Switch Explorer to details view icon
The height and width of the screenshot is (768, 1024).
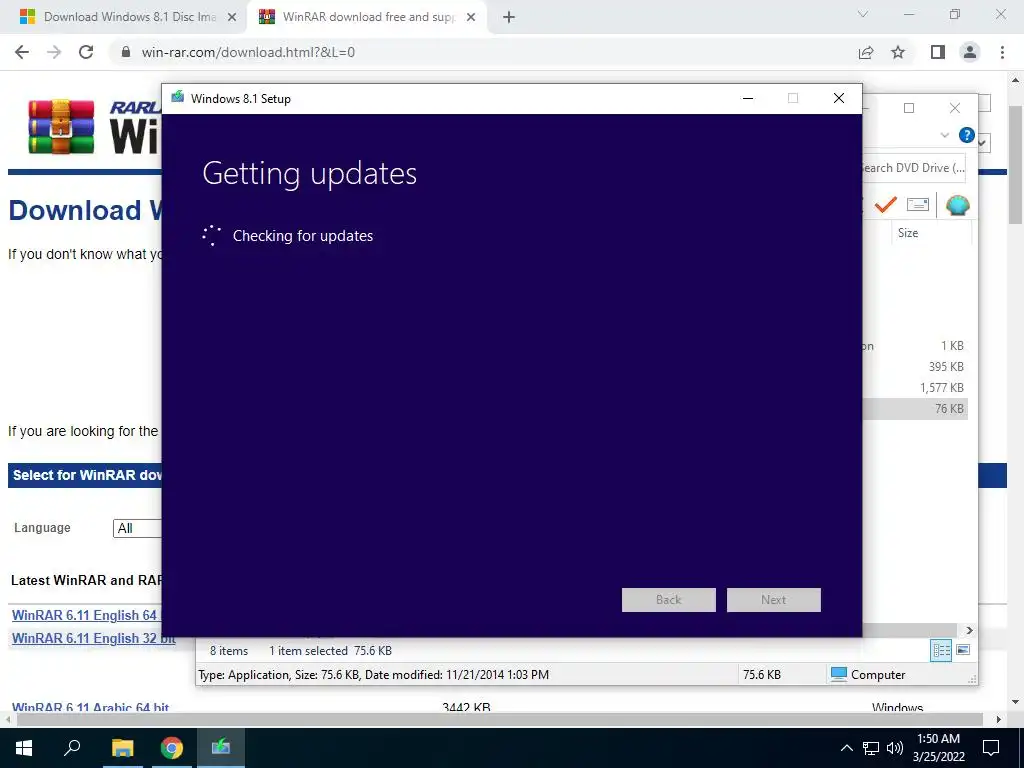point(941,650)
